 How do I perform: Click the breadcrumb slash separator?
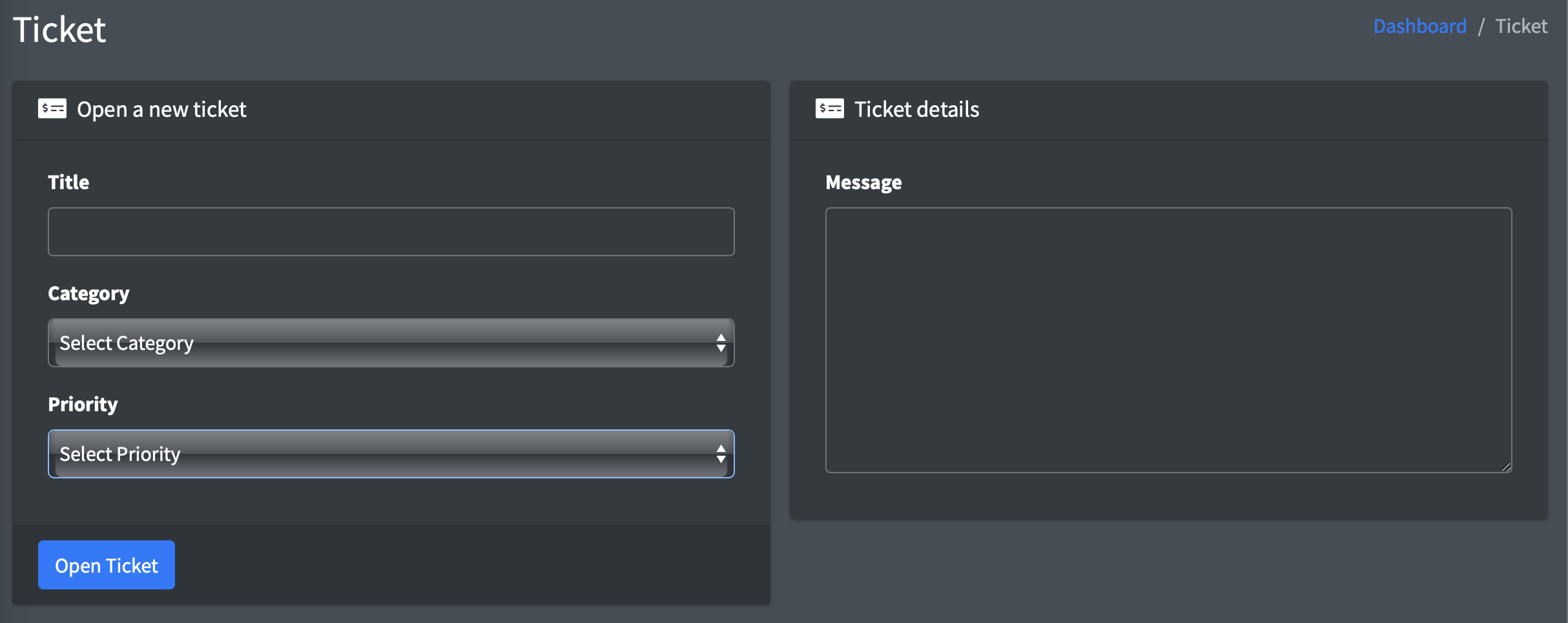pos(1481,26)
